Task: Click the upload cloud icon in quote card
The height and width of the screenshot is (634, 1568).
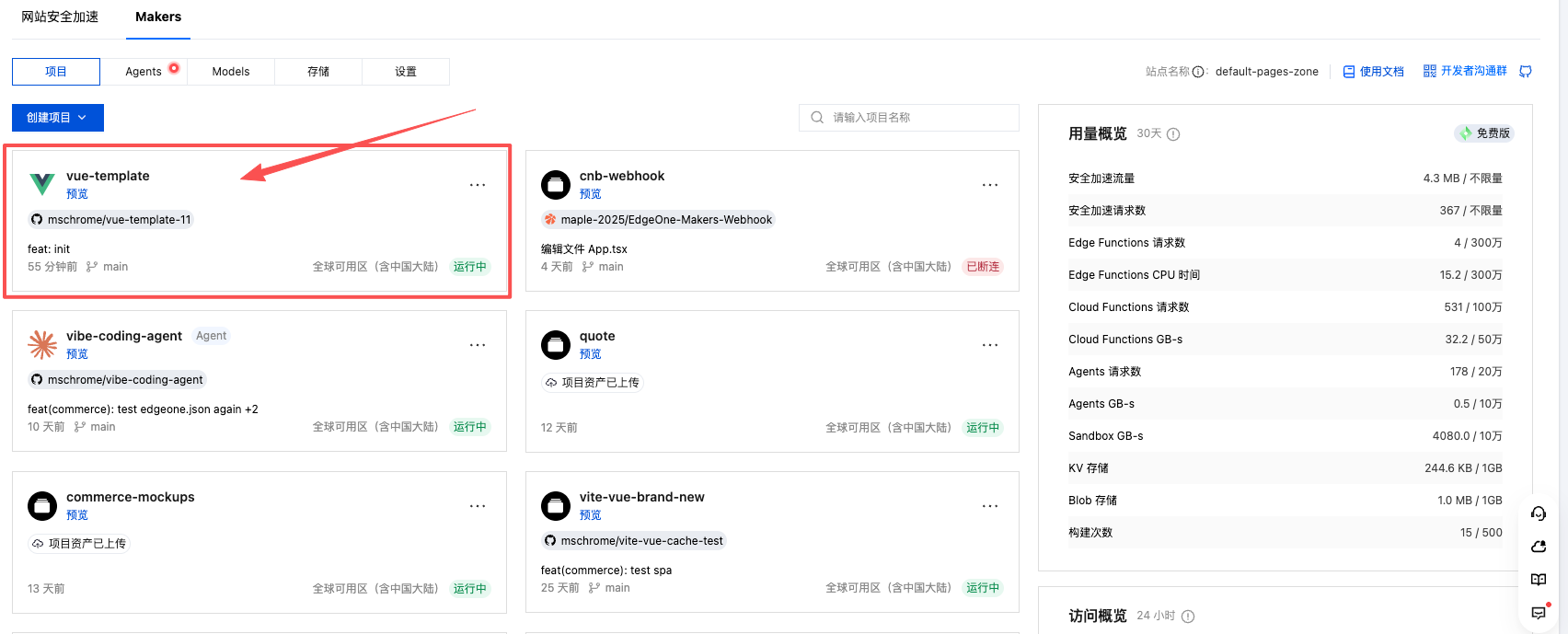Action: pyautogui.click(x=551, y=383)
